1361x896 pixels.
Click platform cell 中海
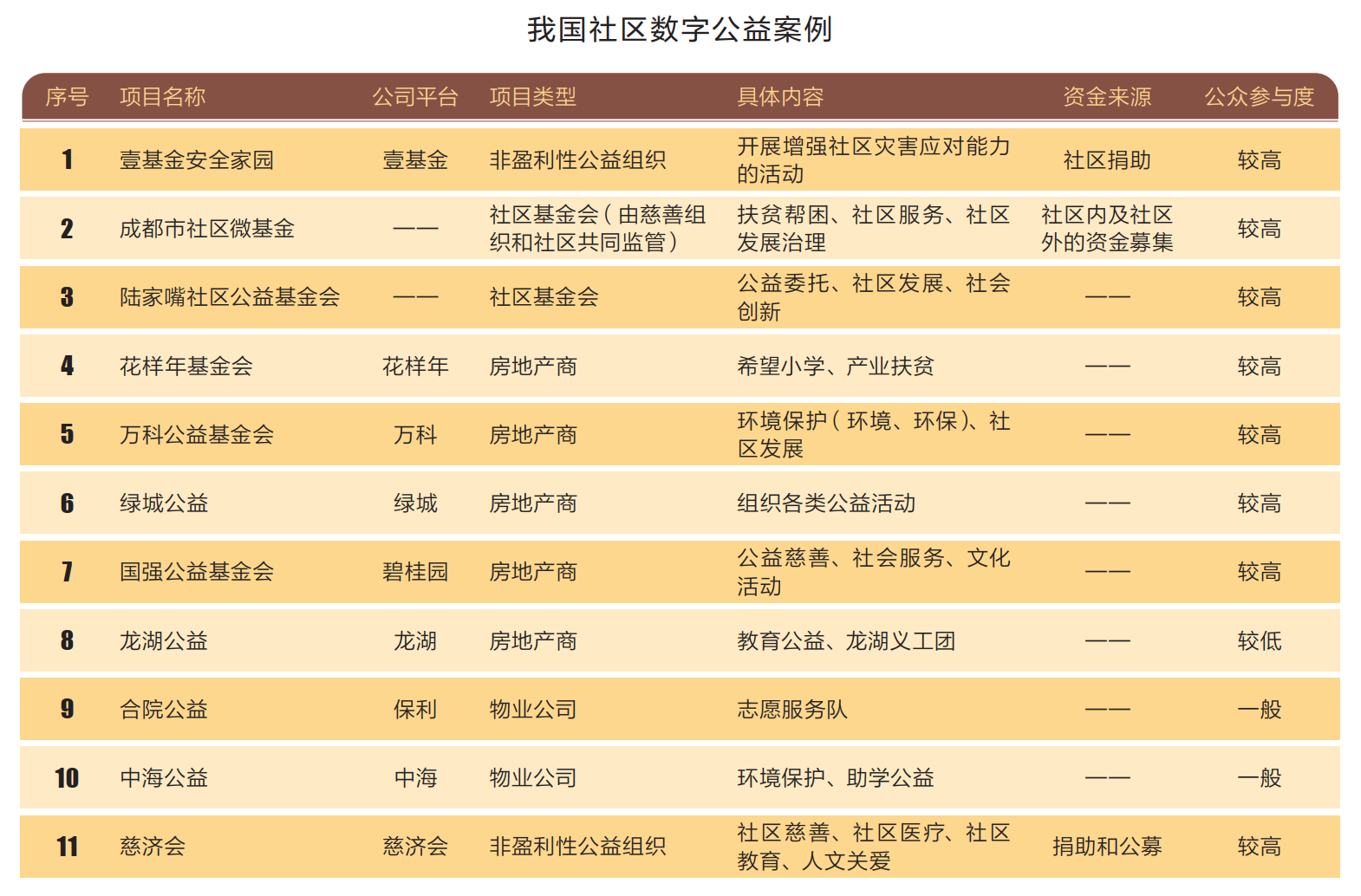(415, 778)
